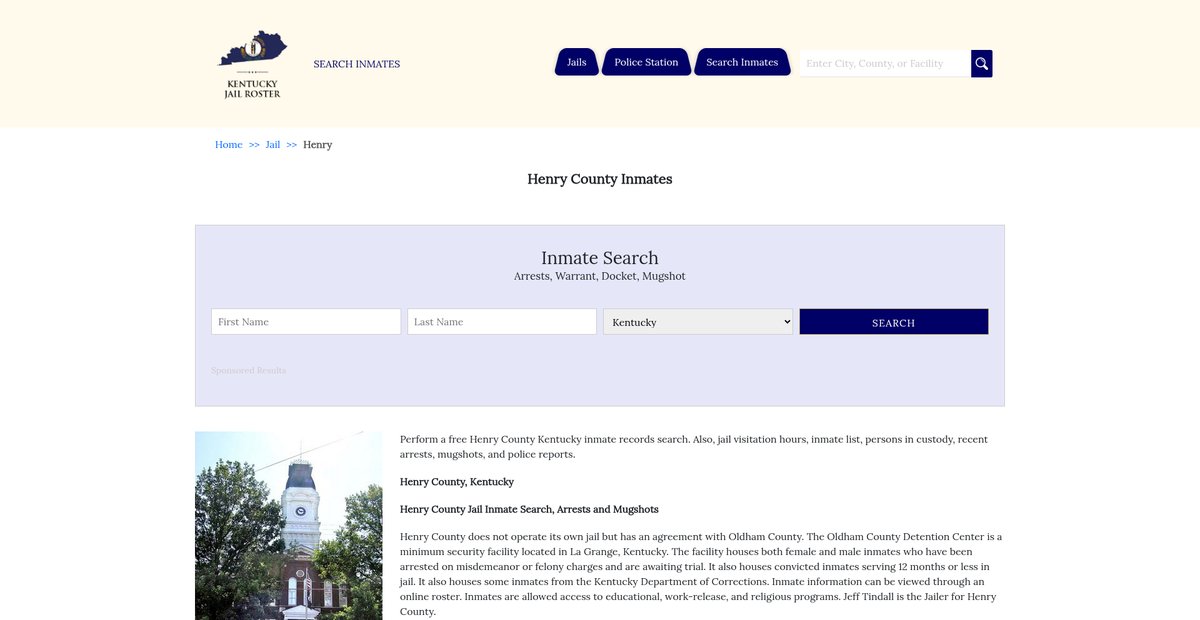Click the Henry County Inmates heading
This screenshot has height=620, width=1200.
tap(600, 180)
